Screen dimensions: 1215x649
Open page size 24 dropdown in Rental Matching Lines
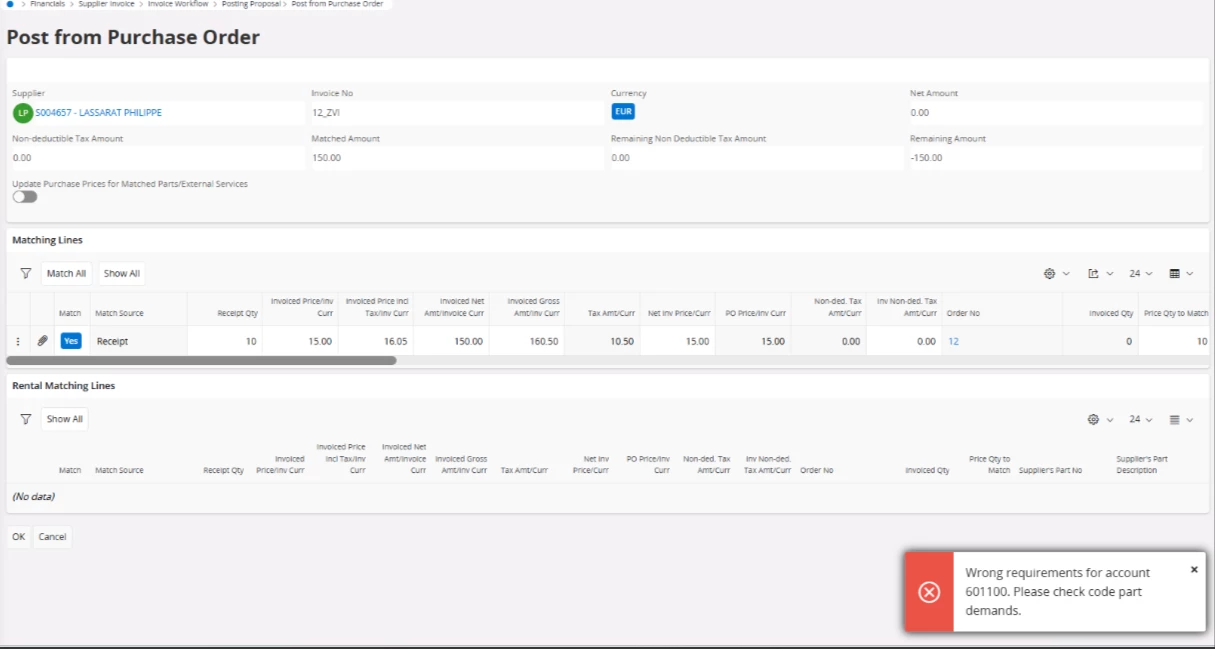click(x=1141, y=419)
